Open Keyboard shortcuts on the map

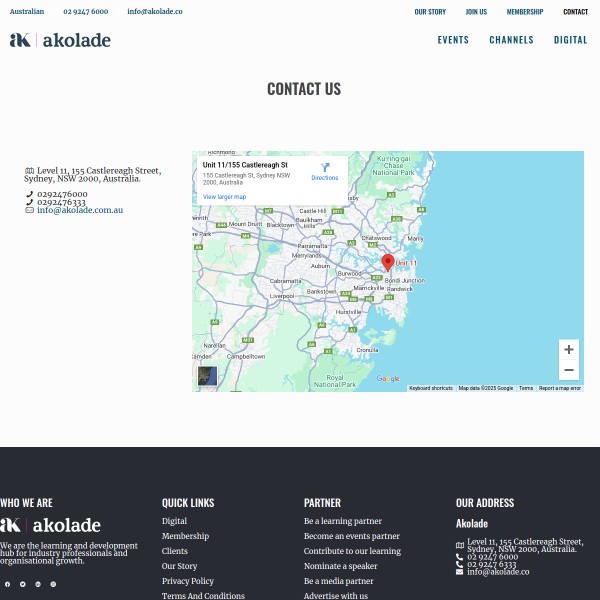431,388
